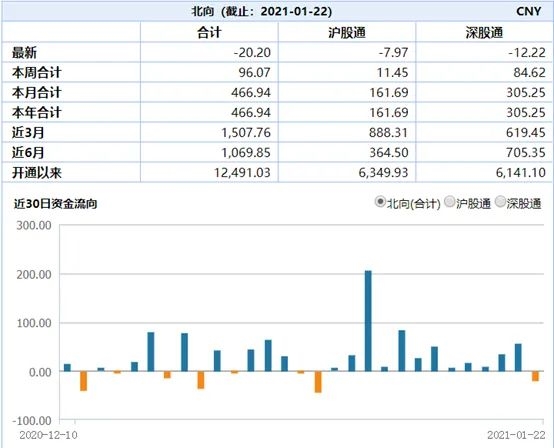
Task: Click the 1,069.85 value
Action: (x=246, y=153)
